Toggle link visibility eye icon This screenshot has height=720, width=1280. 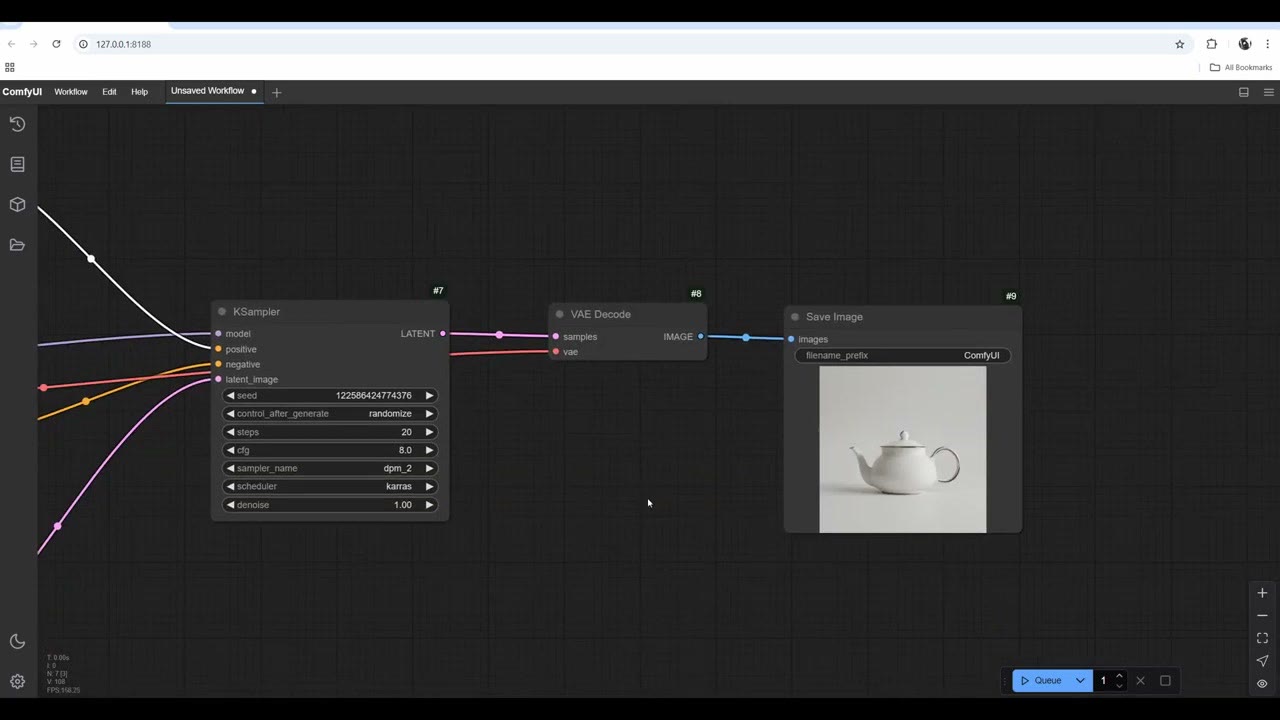coord(1262,684)
